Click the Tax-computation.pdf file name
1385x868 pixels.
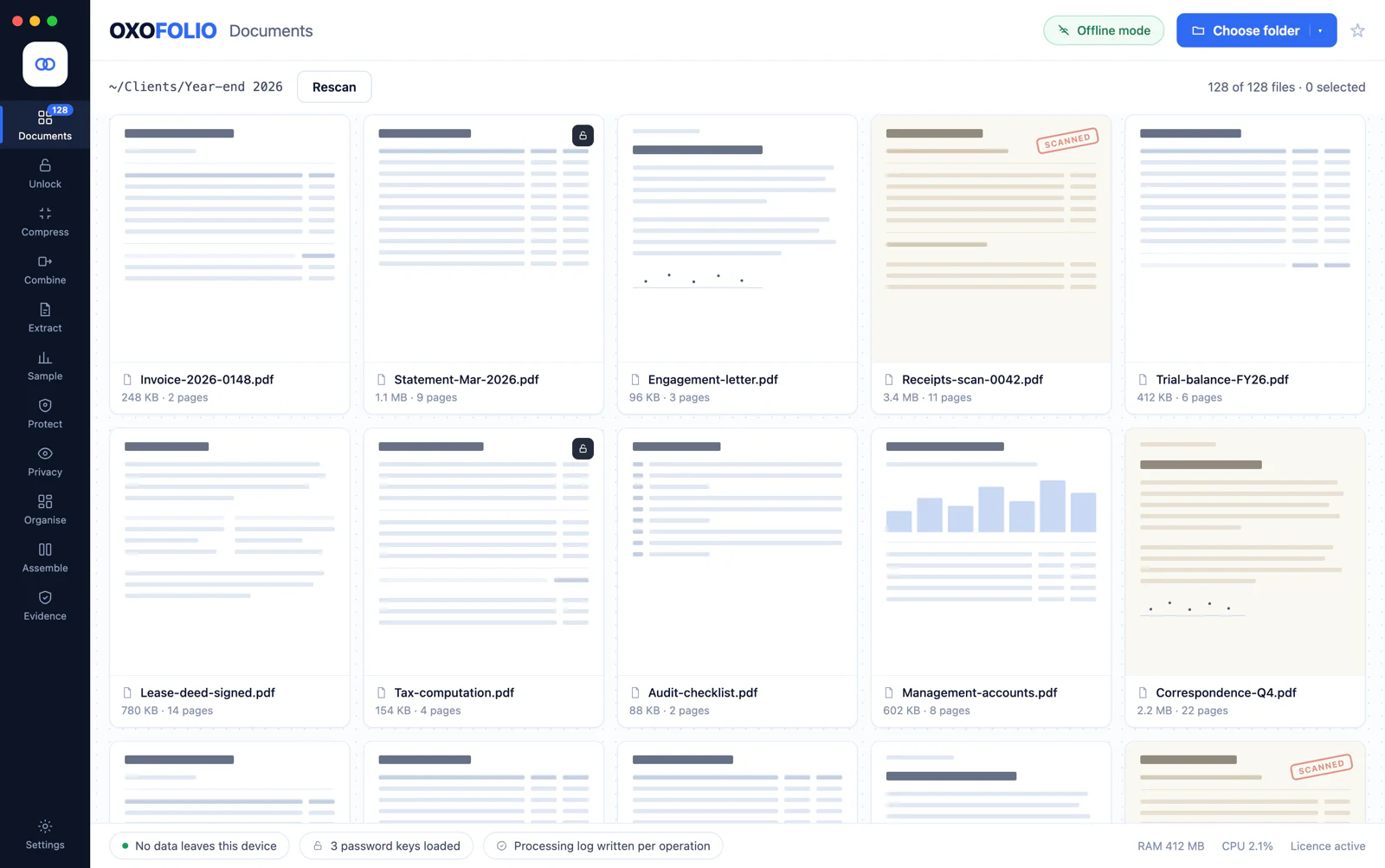pos(454,692)
